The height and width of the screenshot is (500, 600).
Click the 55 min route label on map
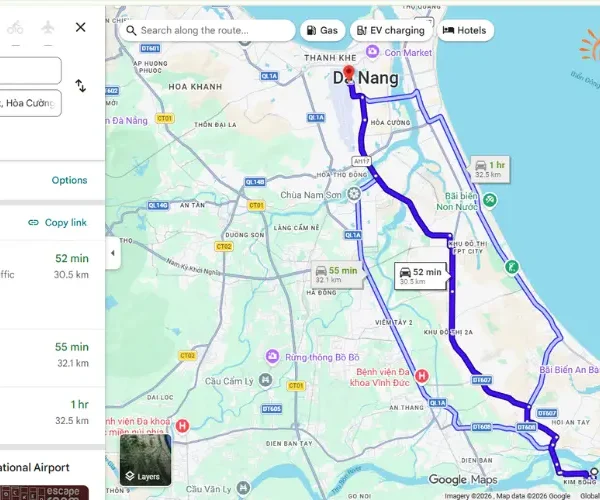pos(337,274)
